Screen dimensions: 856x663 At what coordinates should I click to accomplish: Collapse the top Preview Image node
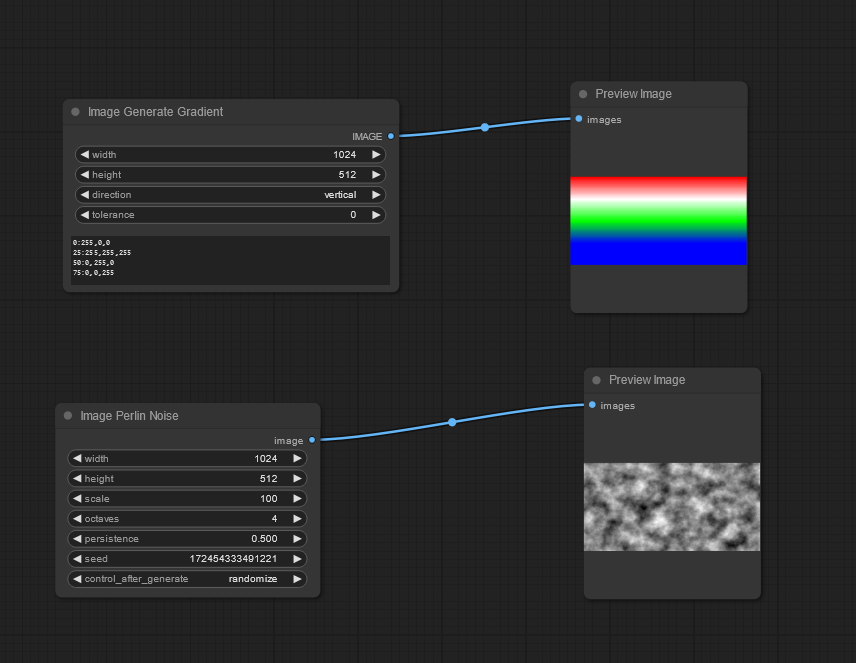(583, 93)
